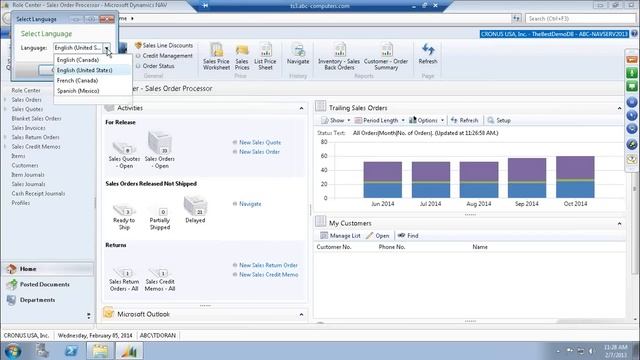
Task: Select English (Canada) language option
Action: (93, 60)
